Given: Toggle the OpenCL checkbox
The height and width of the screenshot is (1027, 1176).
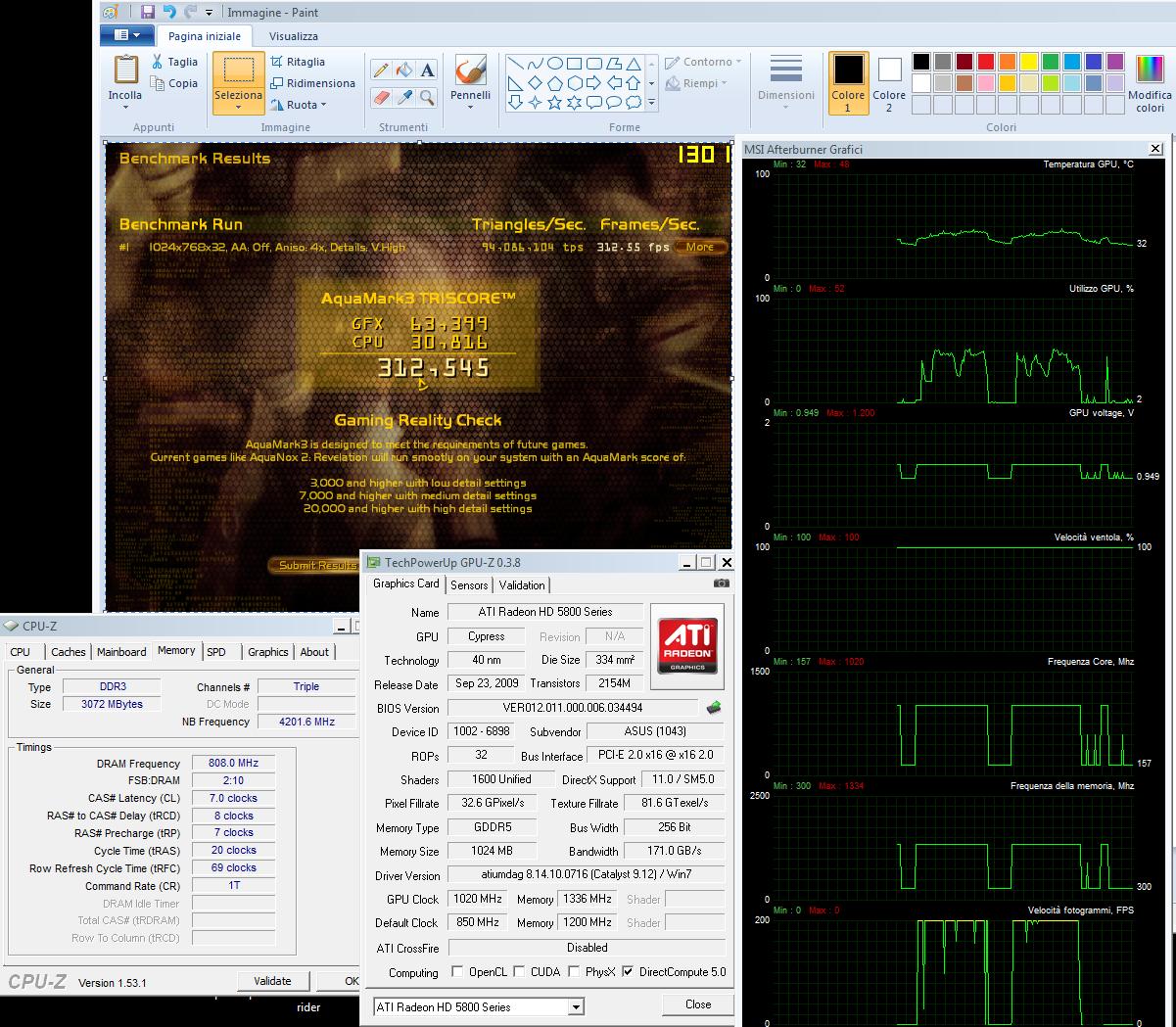Looking at the screenshot, I should coord(457,972).
